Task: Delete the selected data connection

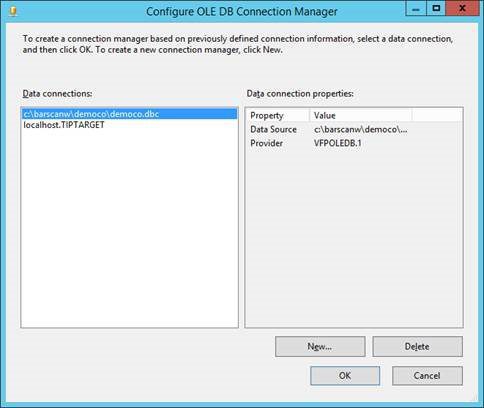Action: [x=417, y=347]
